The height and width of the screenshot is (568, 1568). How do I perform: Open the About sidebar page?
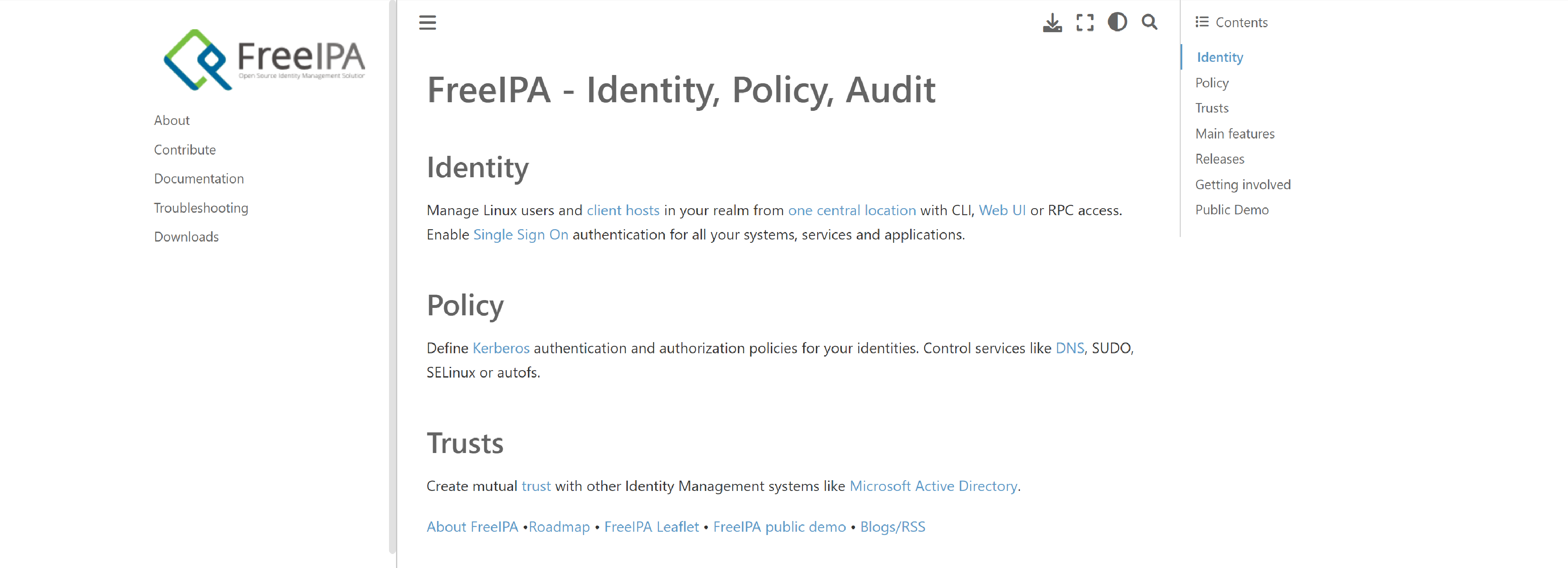[172, 120]
